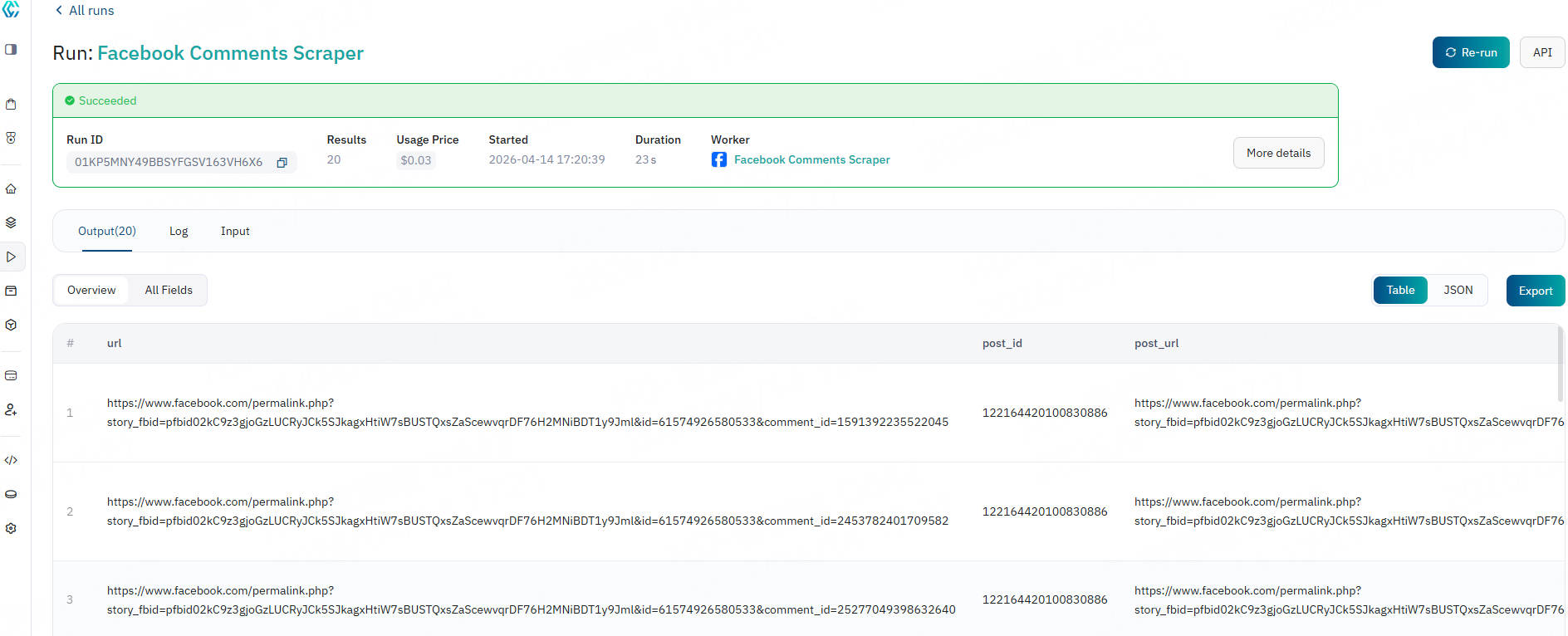
Task: Open the store bag icon in sidebar
Action: coord(11,105)
